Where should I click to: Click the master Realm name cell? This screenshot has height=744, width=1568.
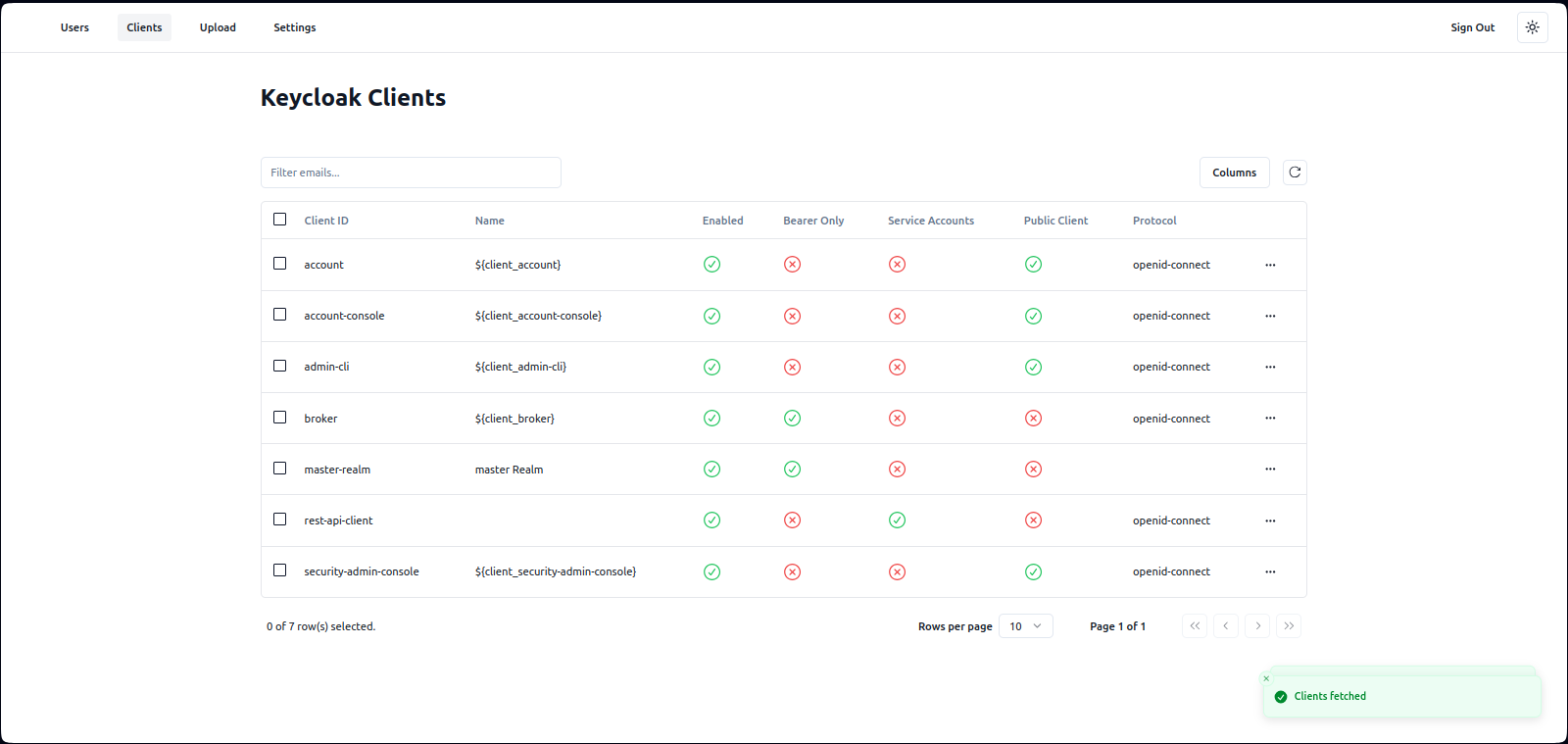tap(510, 470)
